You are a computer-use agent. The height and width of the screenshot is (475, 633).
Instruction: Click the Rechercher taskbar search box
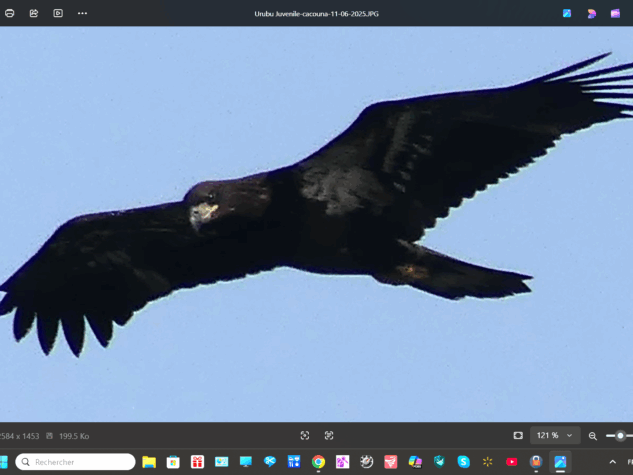(76, 462)
